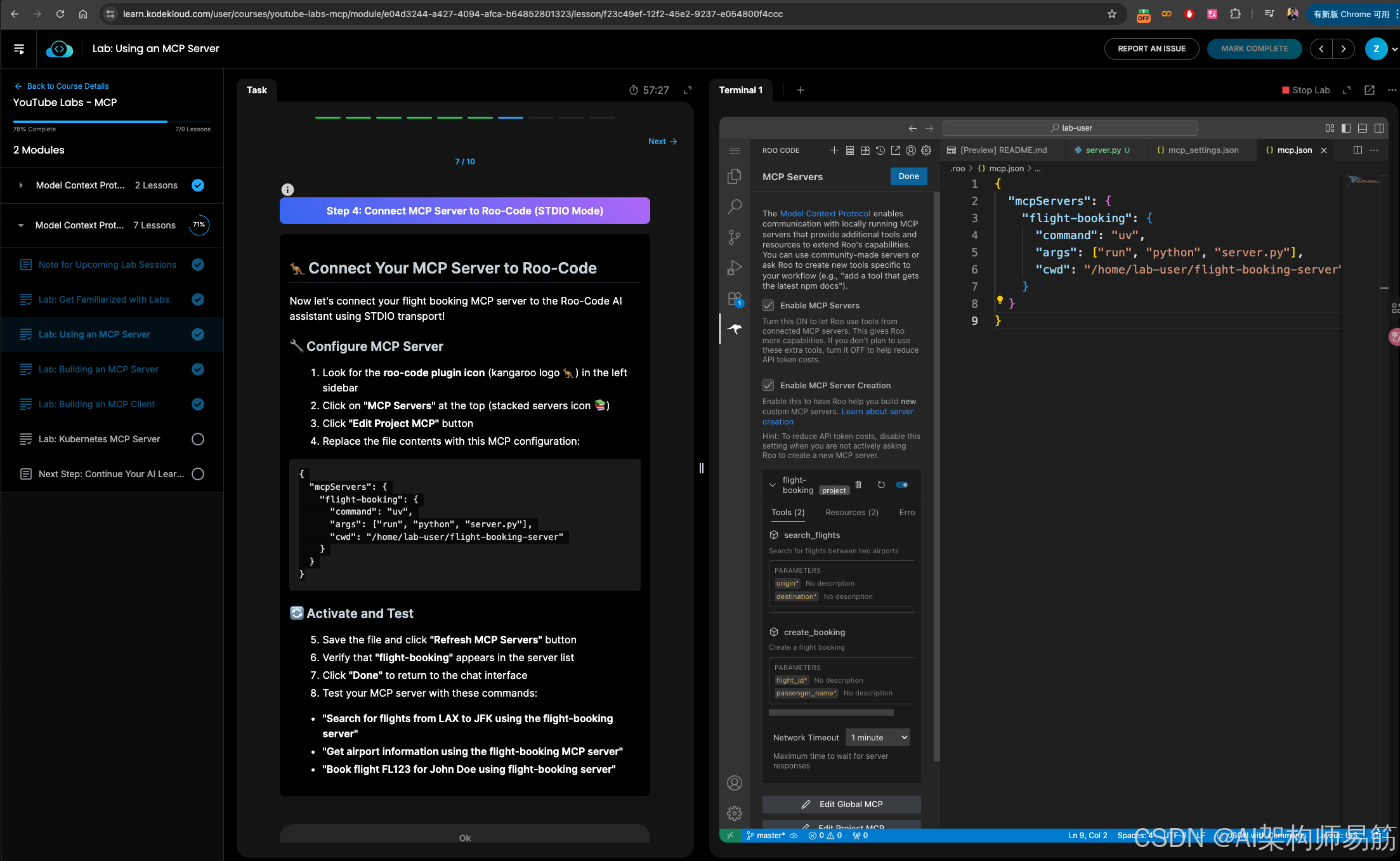This screenshot has height=861, width=1400.
Task: Uncheck Enable MCP Server Creation checkbox
Action: (x=768, y=385)
